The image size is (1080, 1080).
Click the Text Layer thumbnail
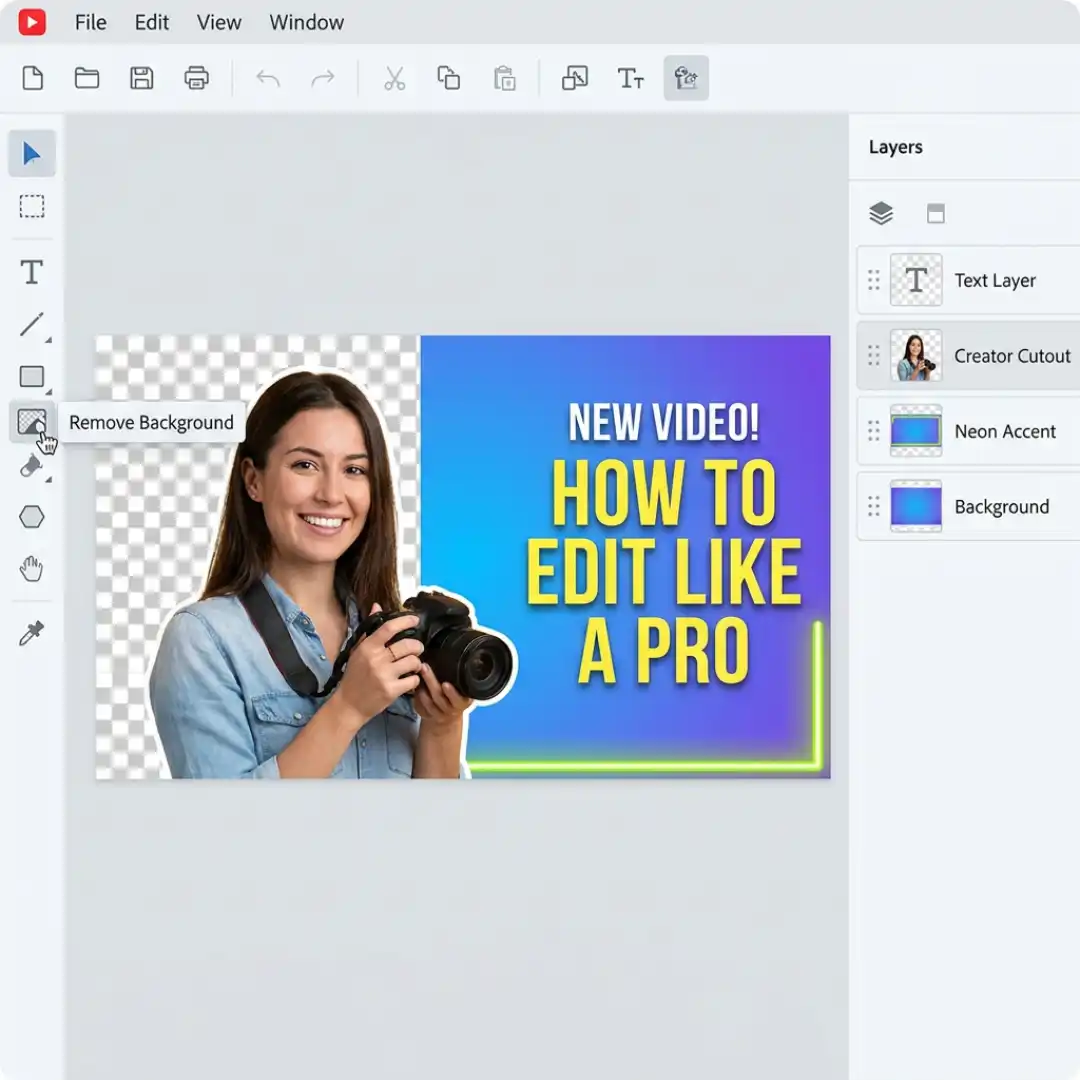[x=916, y=280]
